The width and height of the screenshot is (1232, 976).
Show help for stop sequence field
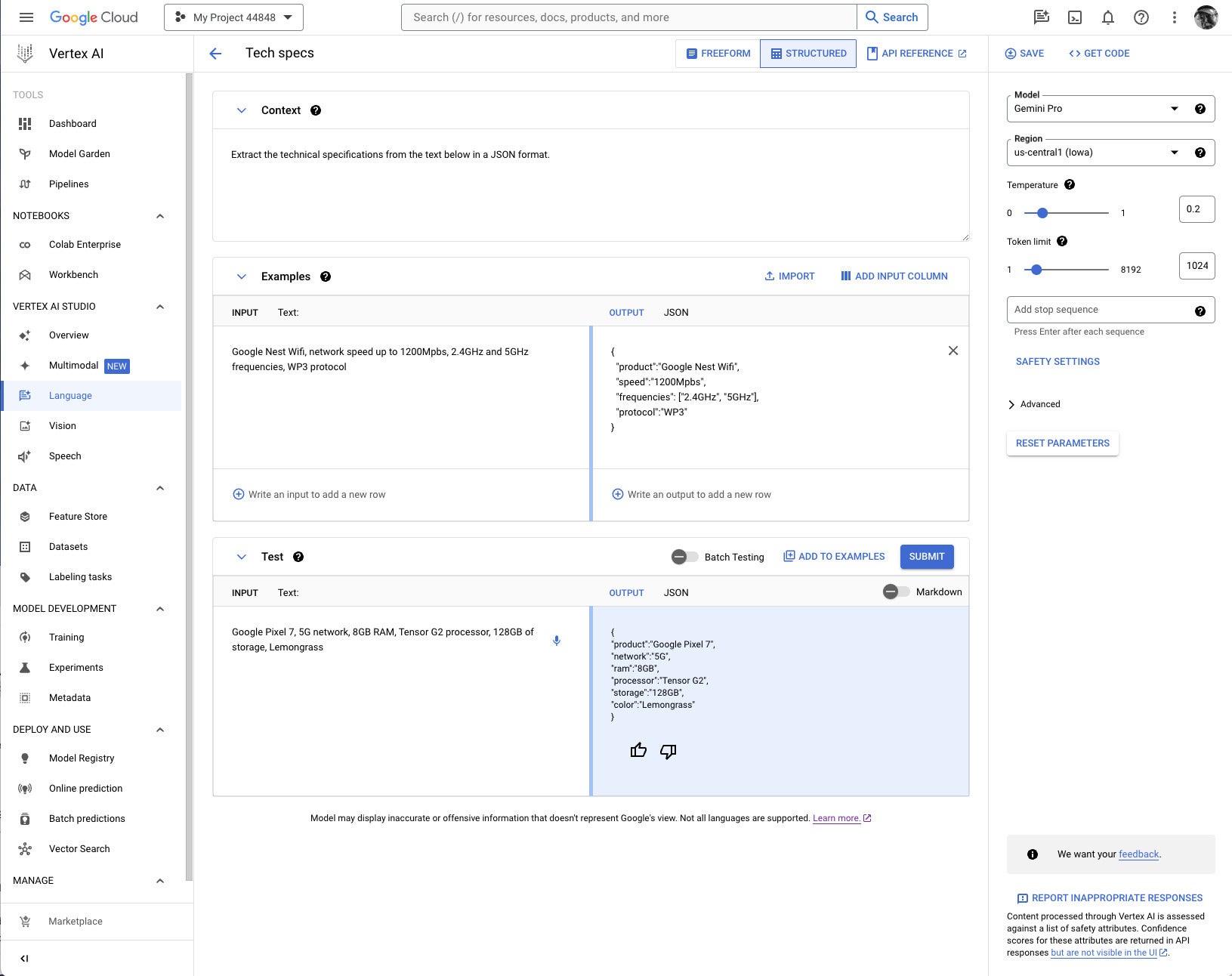click(1200, 310)
